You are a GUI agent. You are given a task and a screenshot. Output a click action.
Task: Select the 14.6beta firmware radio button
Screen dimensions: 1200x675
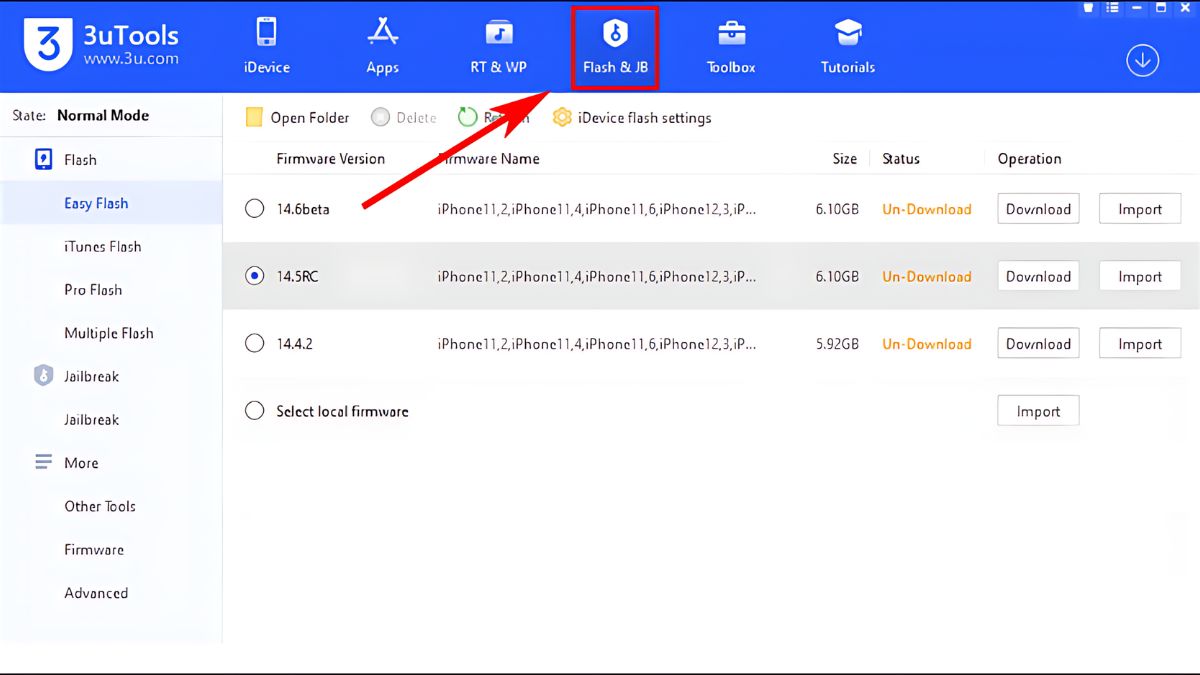point(254,209)
